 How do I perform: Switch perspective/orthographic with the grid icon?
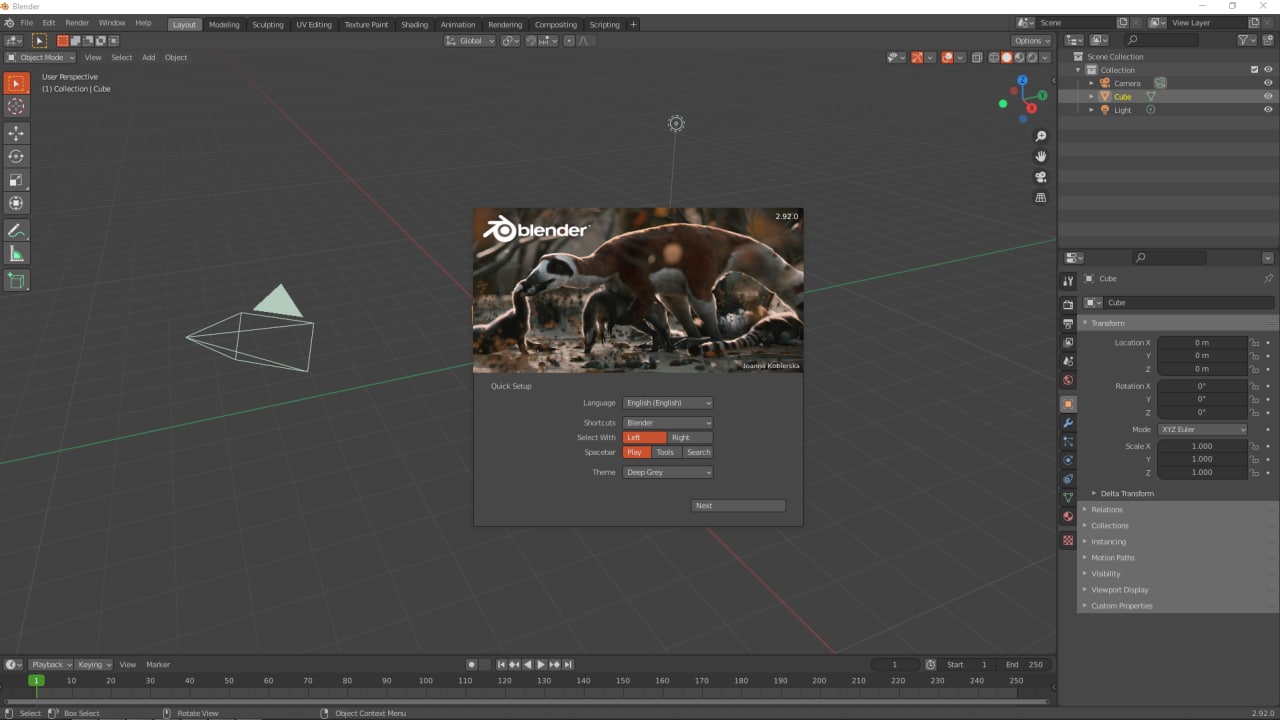[x=1040, y=197]
